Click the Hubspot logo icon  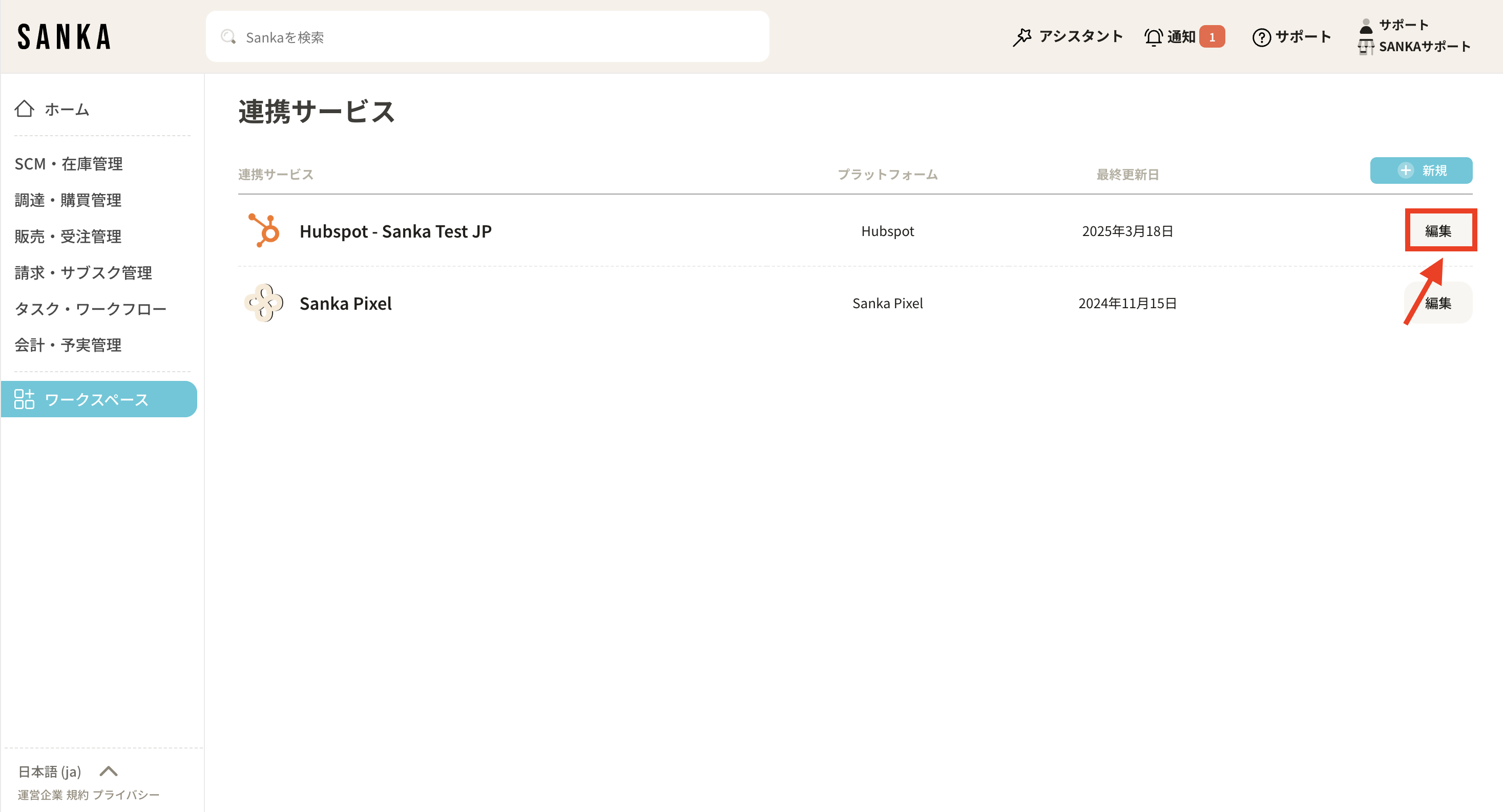(264, 231)
